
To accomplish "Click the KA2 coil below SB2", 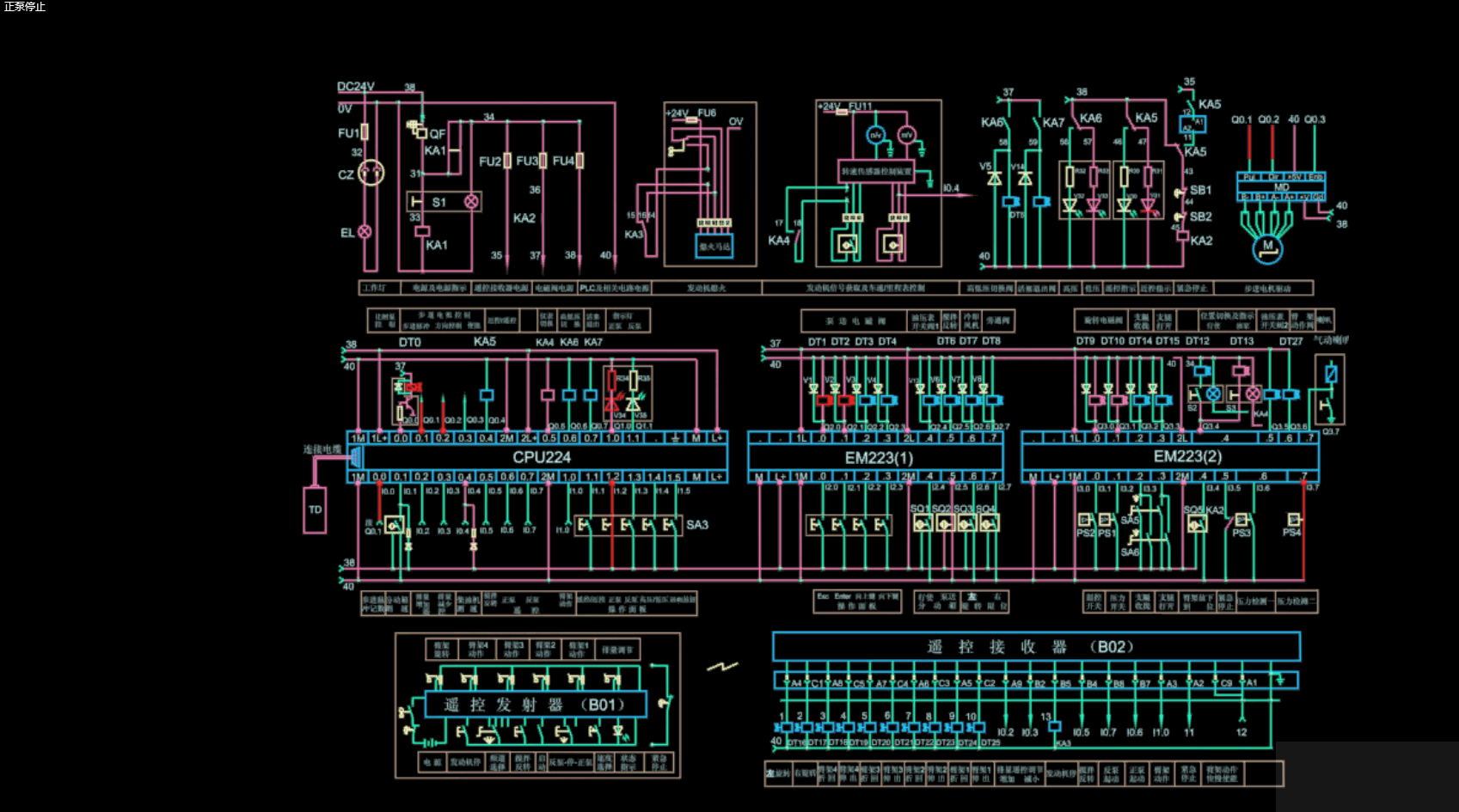I will [x=1183, y=236].
